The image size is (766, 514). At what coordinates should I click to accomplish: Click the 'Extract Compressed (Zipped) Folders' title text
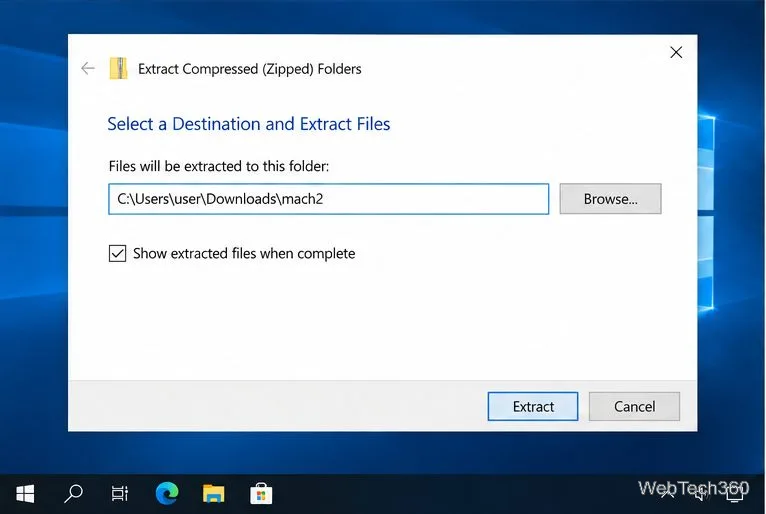(250, 69)
